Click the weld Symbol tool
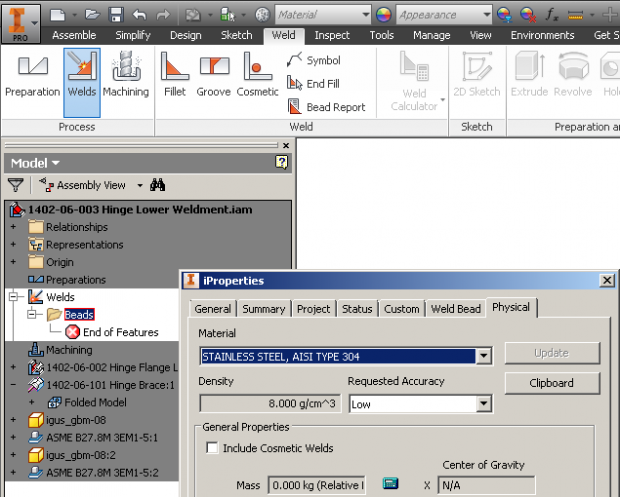This screenshot has width=620, height=497. [x=314, y=61]
